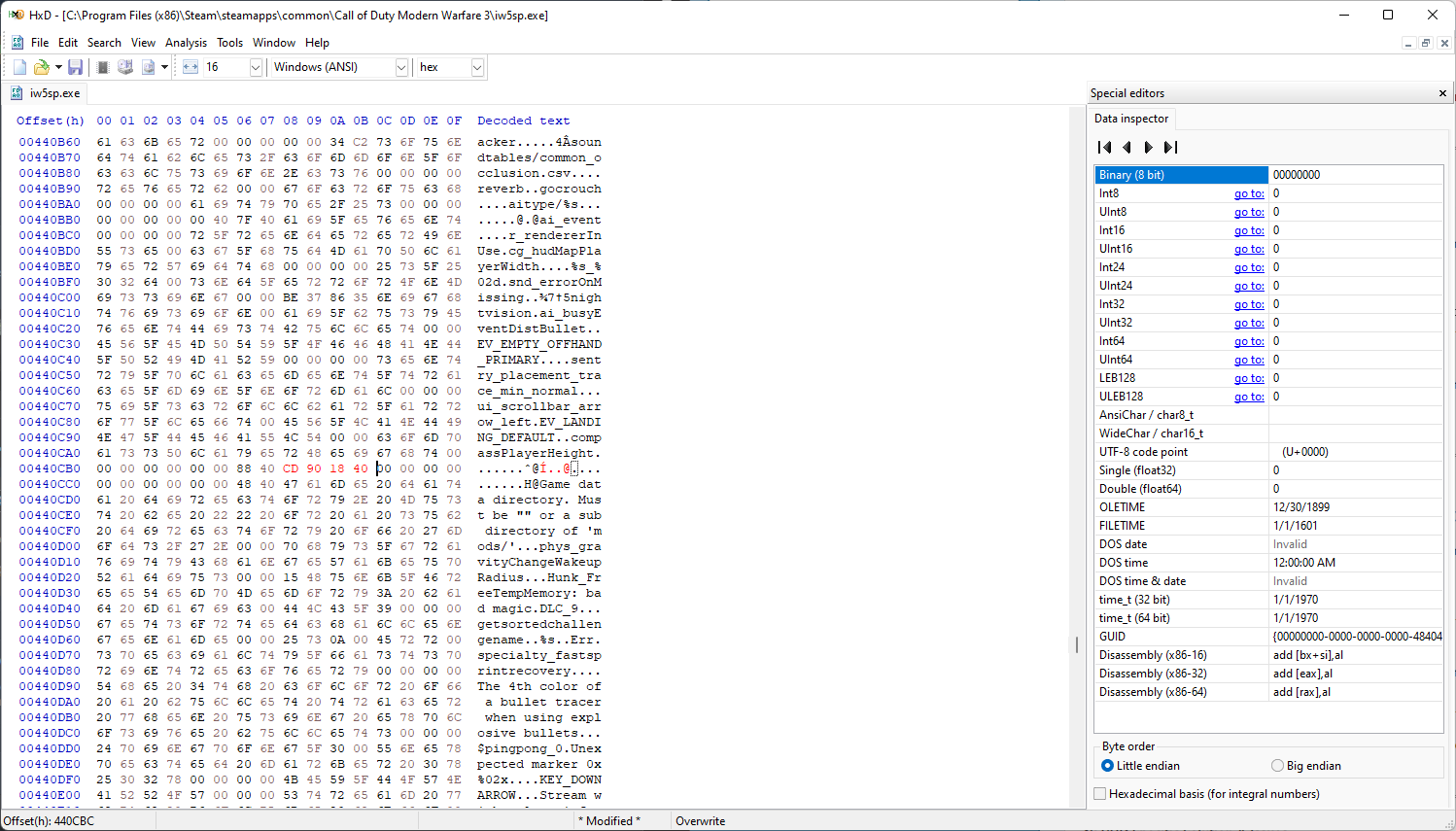Click the Open file folder icon

[41, 67]
